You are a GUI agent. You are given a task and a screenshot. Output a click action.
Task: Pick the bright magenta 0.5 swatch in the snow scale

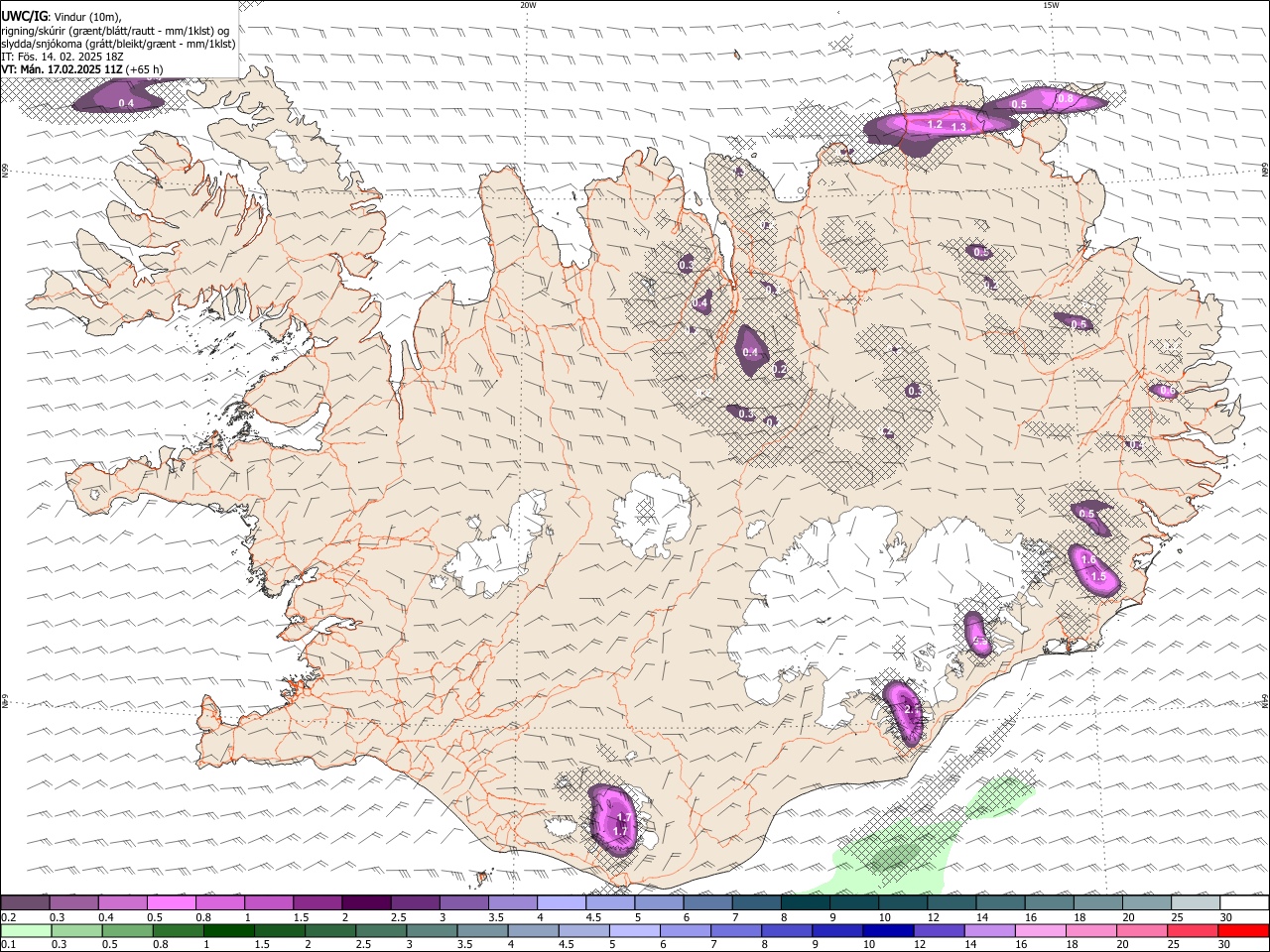coord(172,902)
